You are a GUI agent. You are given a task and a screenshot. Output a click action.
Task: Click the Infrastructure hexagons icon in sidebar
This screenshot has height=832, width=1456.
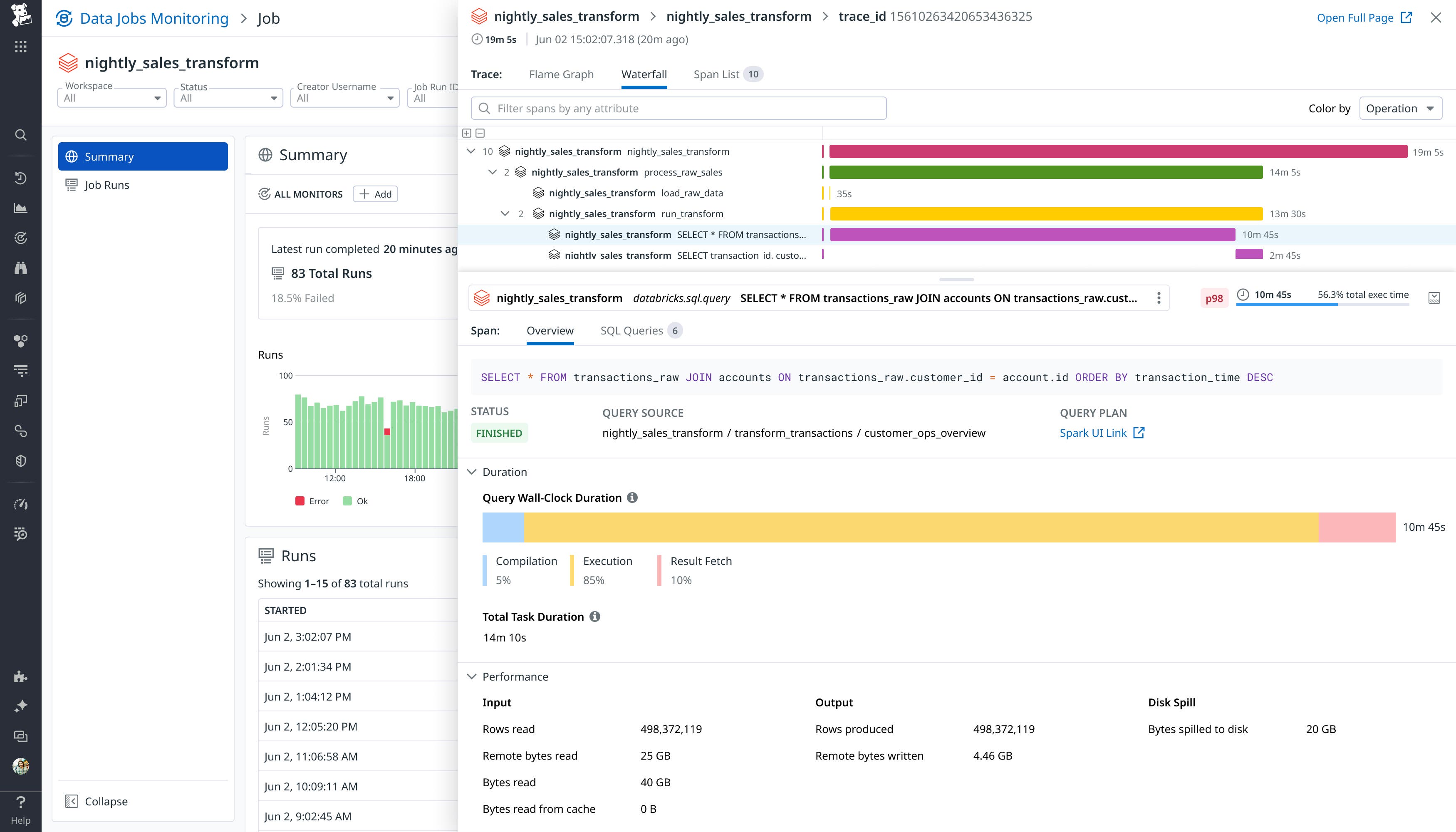tap(20, 341)
